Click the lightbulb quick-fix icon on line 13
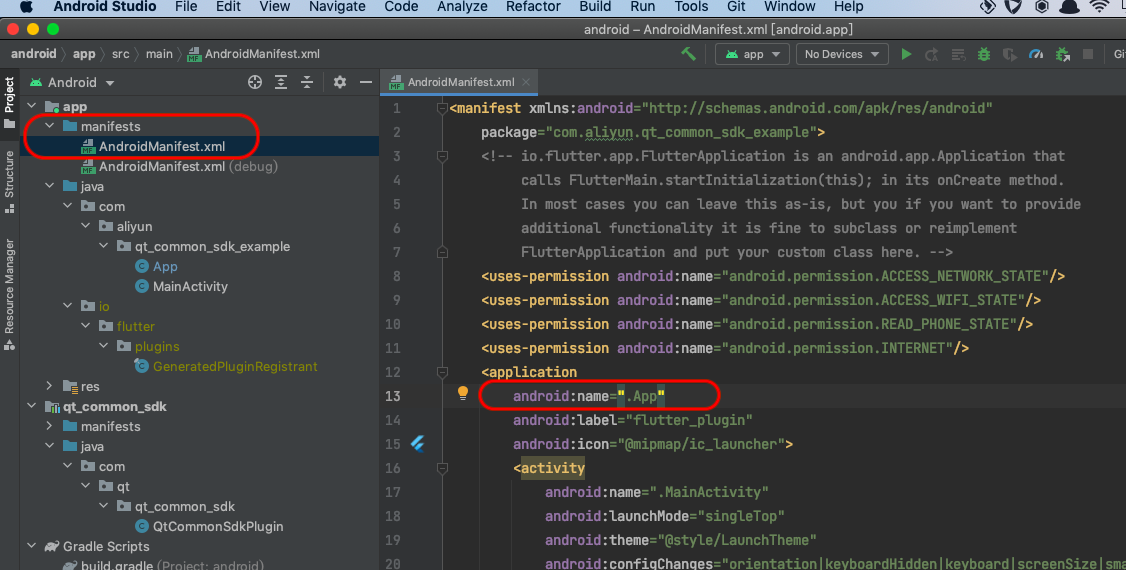This screenshot has height=570, width=1126. pyautogui.click(x=463, y=393)
